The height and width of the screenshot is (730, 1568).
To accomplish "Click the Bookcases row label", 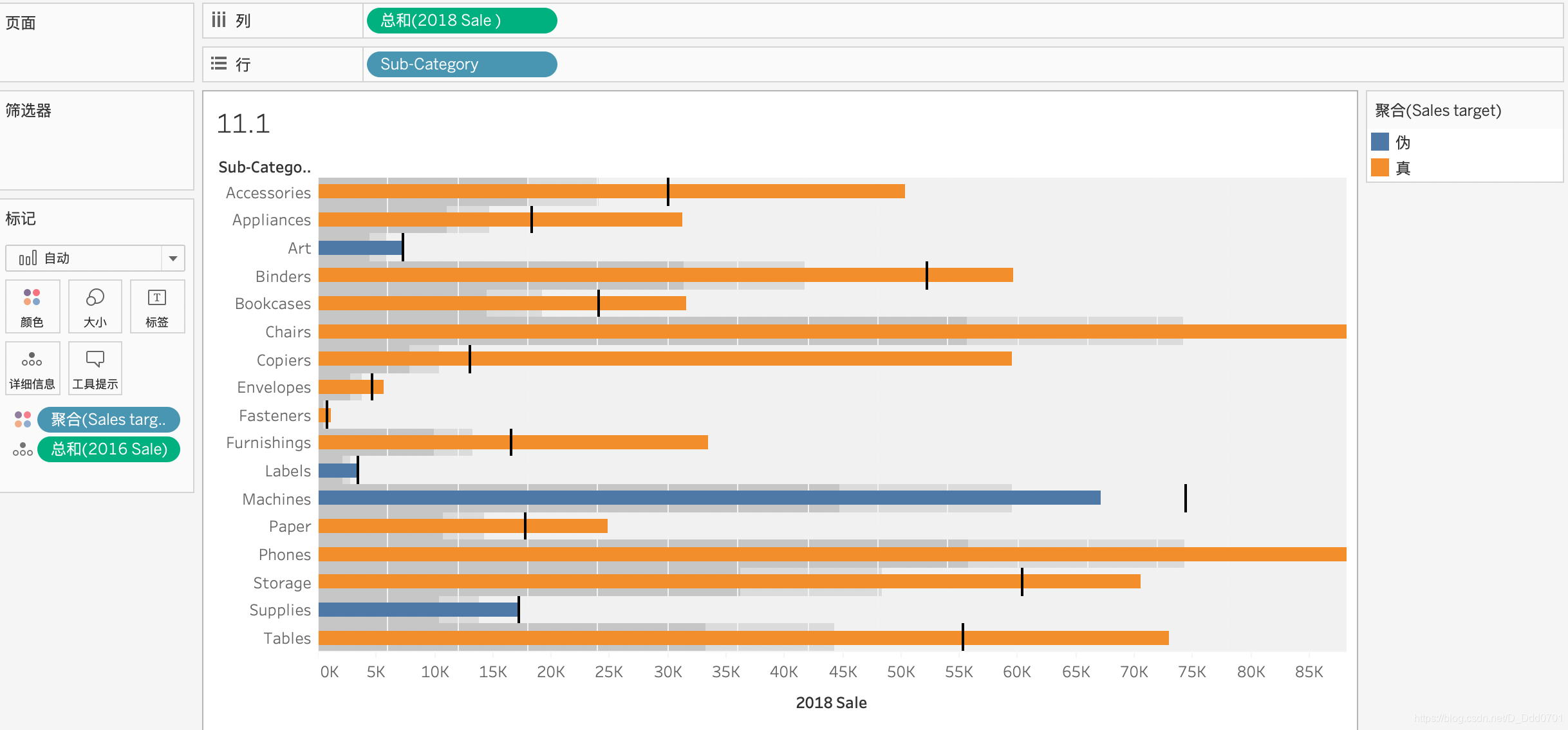I will tap(273, 303).
